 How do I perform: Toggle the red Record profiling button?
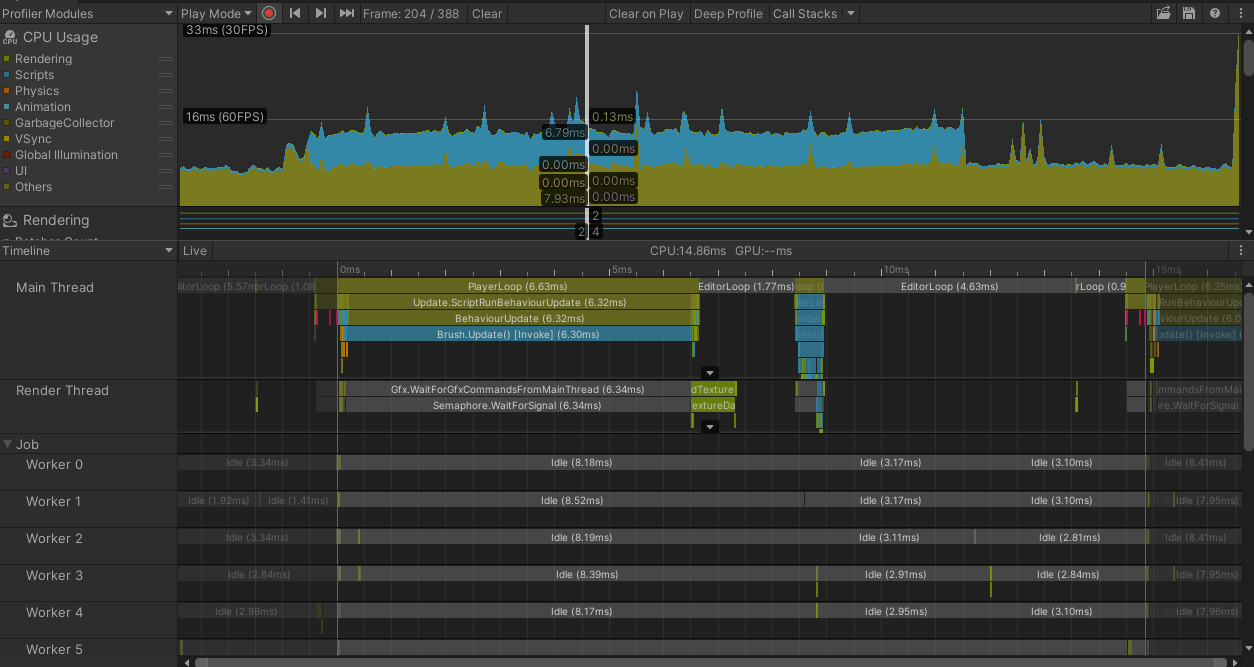pos(269,13)
